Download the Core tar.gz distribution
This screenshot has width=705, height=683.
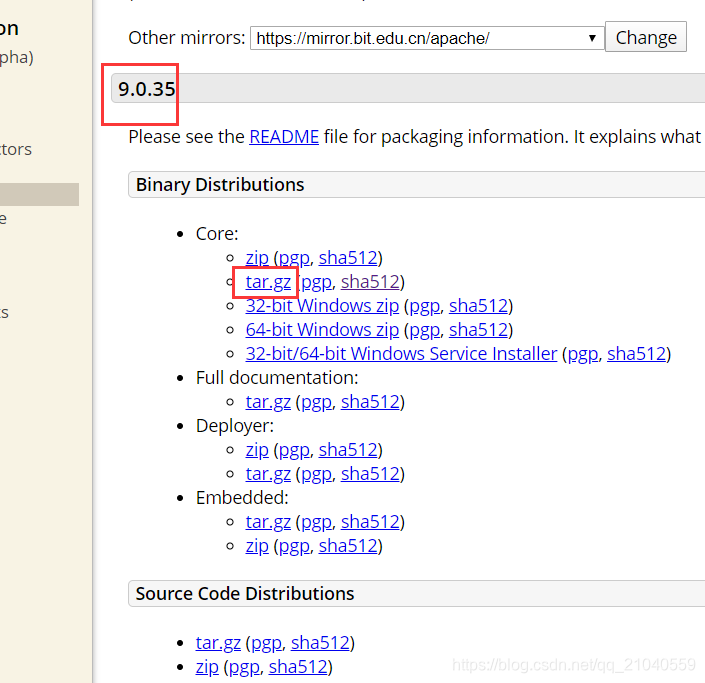(x=268, y=282)
